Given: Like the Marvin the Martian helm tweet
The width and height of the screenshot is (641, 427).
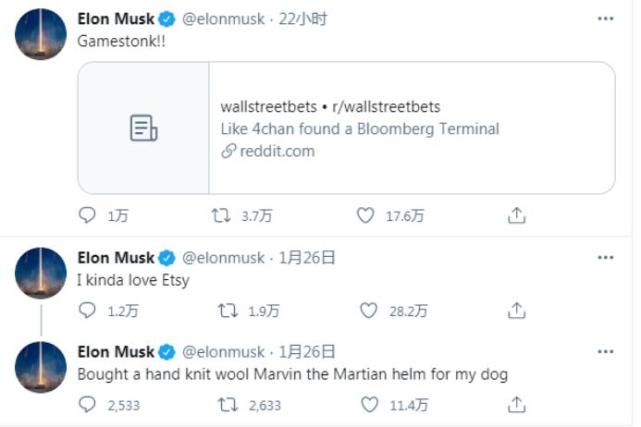Looking at the screenshot, I should click(370, 405).
